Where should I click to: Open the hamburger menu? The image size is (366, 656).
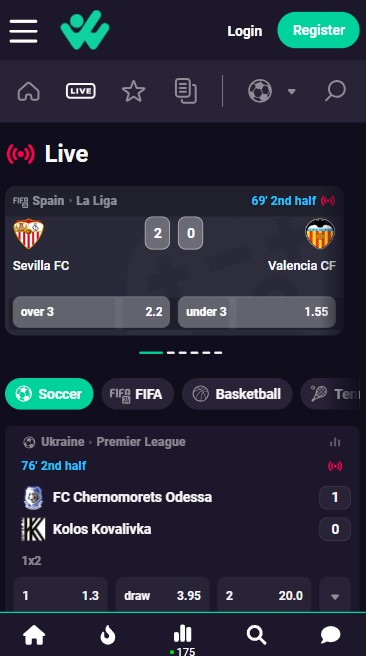point(23,31)
